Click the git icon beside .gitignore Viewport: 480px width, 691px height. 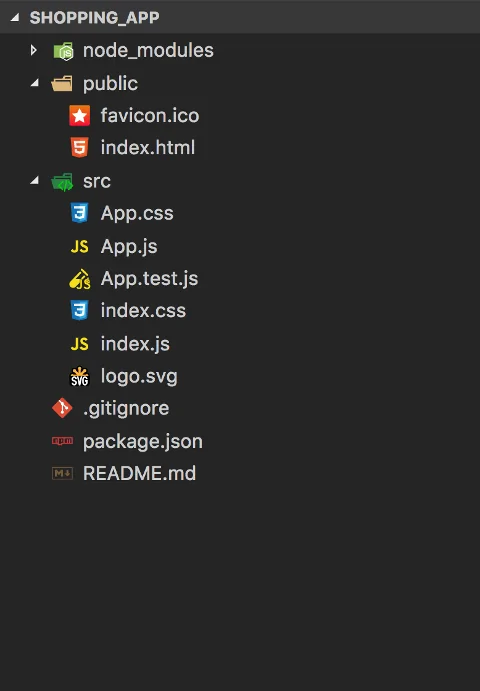tap(62, 408)
